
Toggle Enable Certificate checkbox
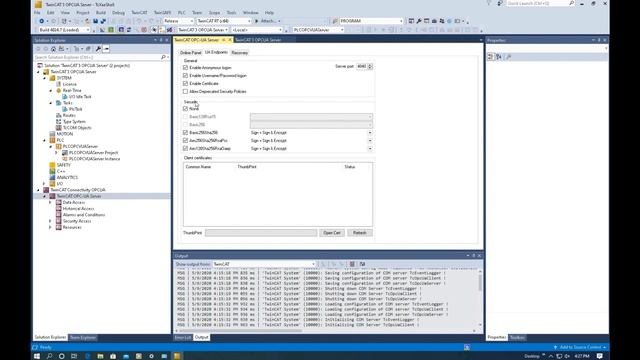point(185,84)
